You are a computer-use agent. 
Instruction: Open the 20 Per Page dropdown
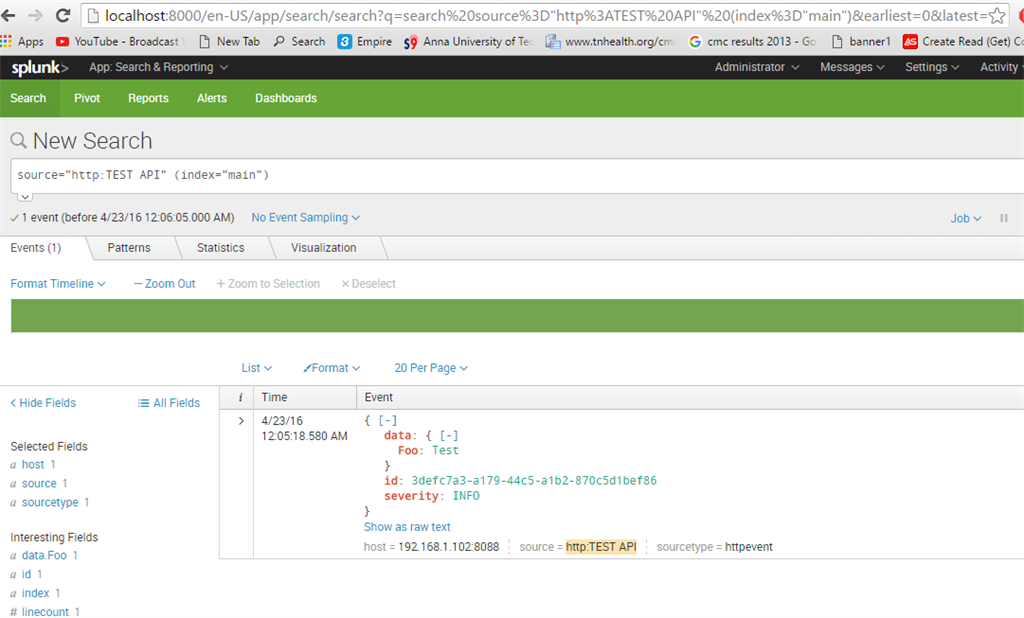coord(431,368)
